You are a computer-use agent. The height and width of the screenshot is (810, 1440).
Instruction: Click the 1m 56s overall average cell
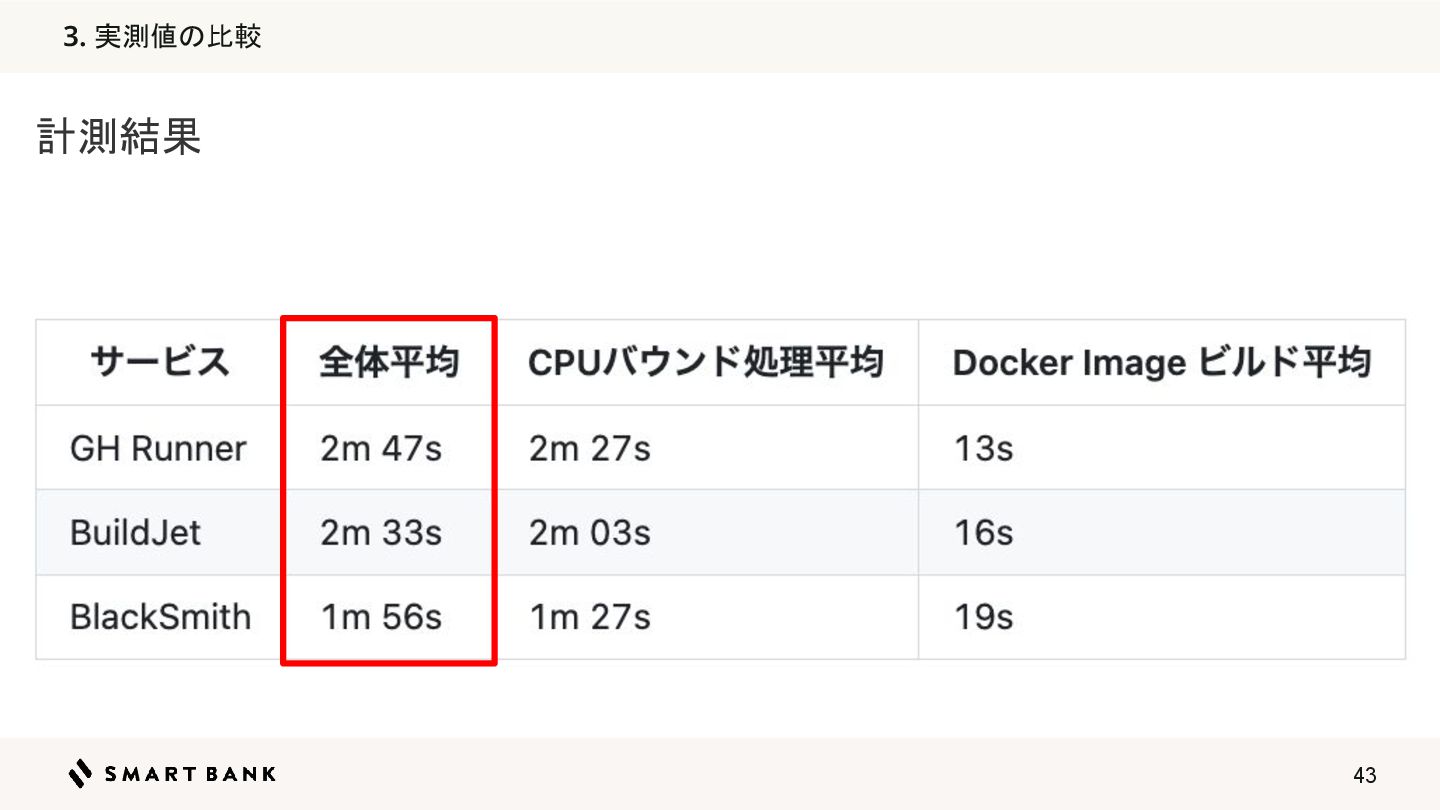tap(381, 617)
